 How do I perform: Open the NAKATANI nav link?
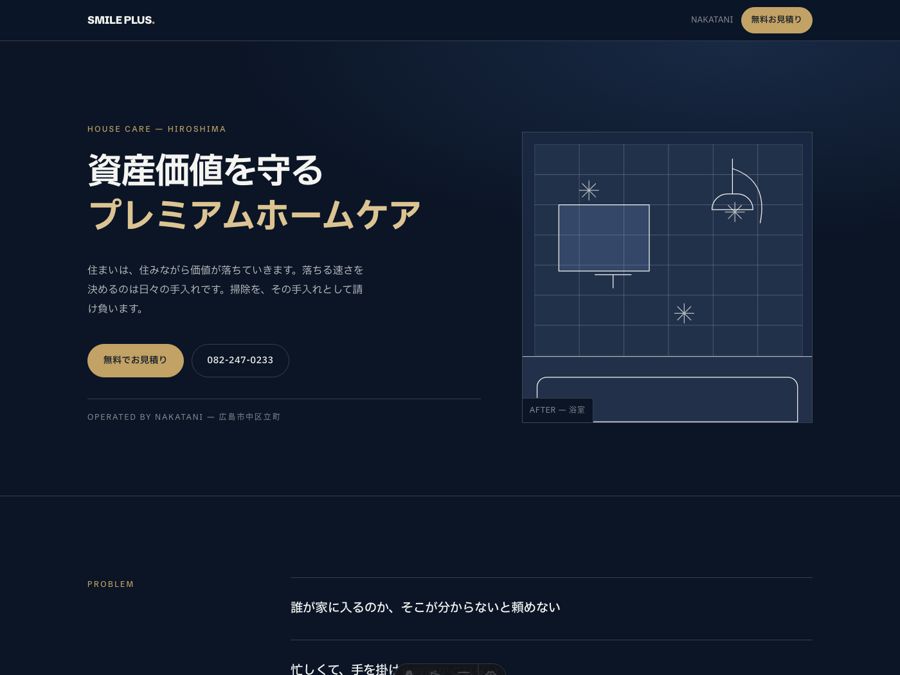712,20
